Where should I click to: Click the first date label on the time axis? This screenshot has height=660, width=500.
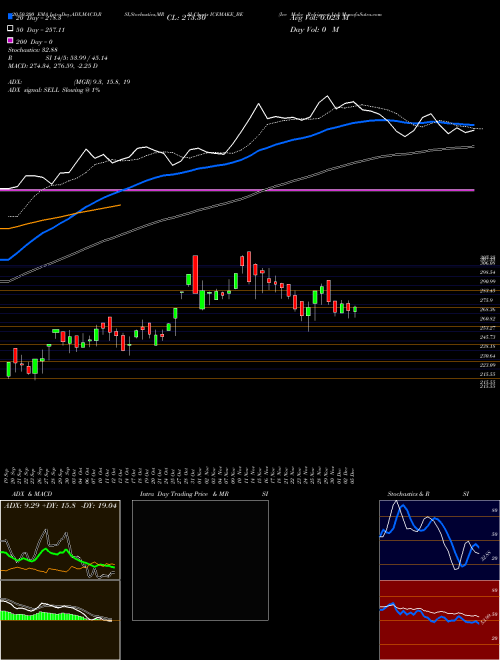(8, 475)
